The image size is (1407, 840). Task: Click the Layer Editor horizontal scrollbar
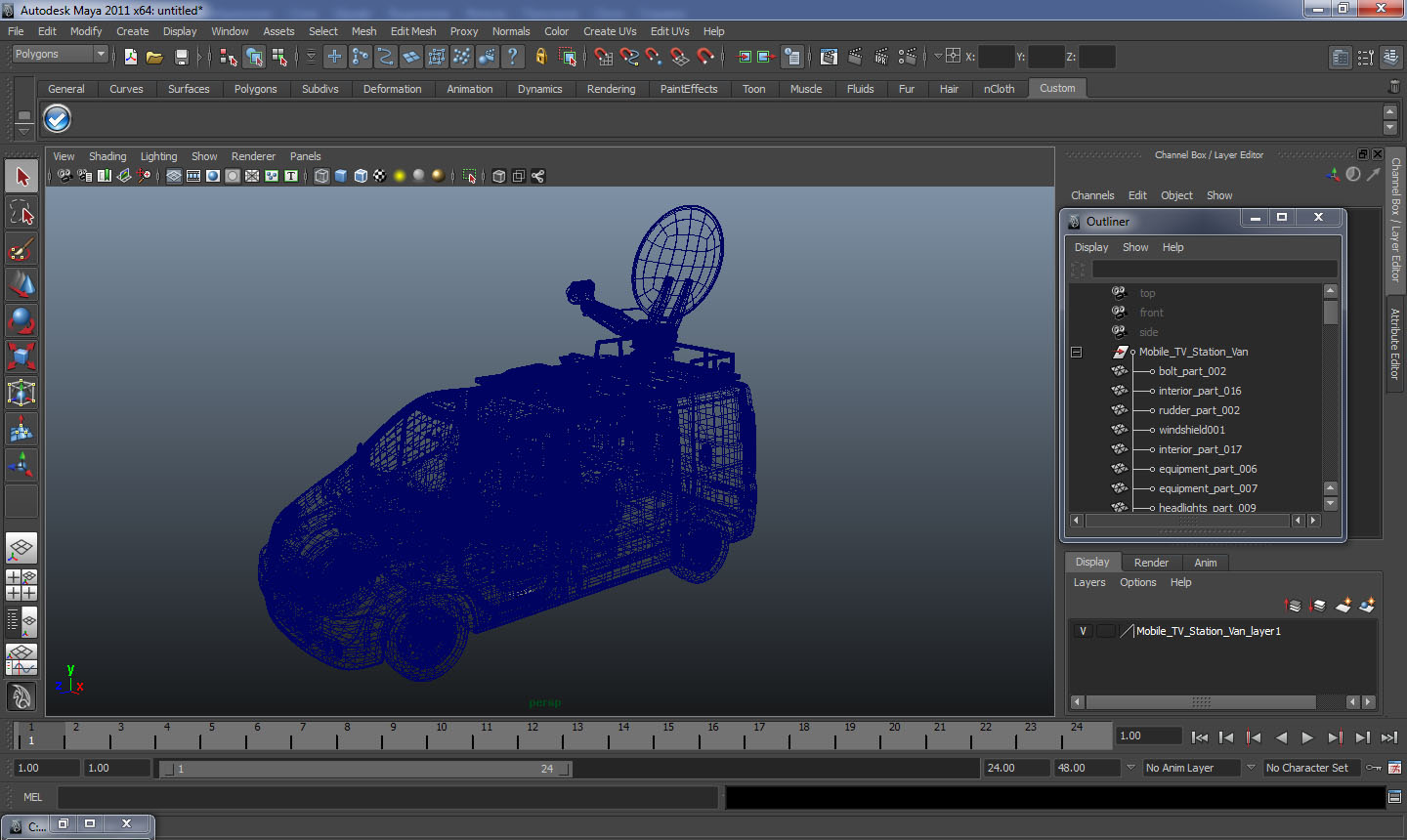(x=1201, y=702)
